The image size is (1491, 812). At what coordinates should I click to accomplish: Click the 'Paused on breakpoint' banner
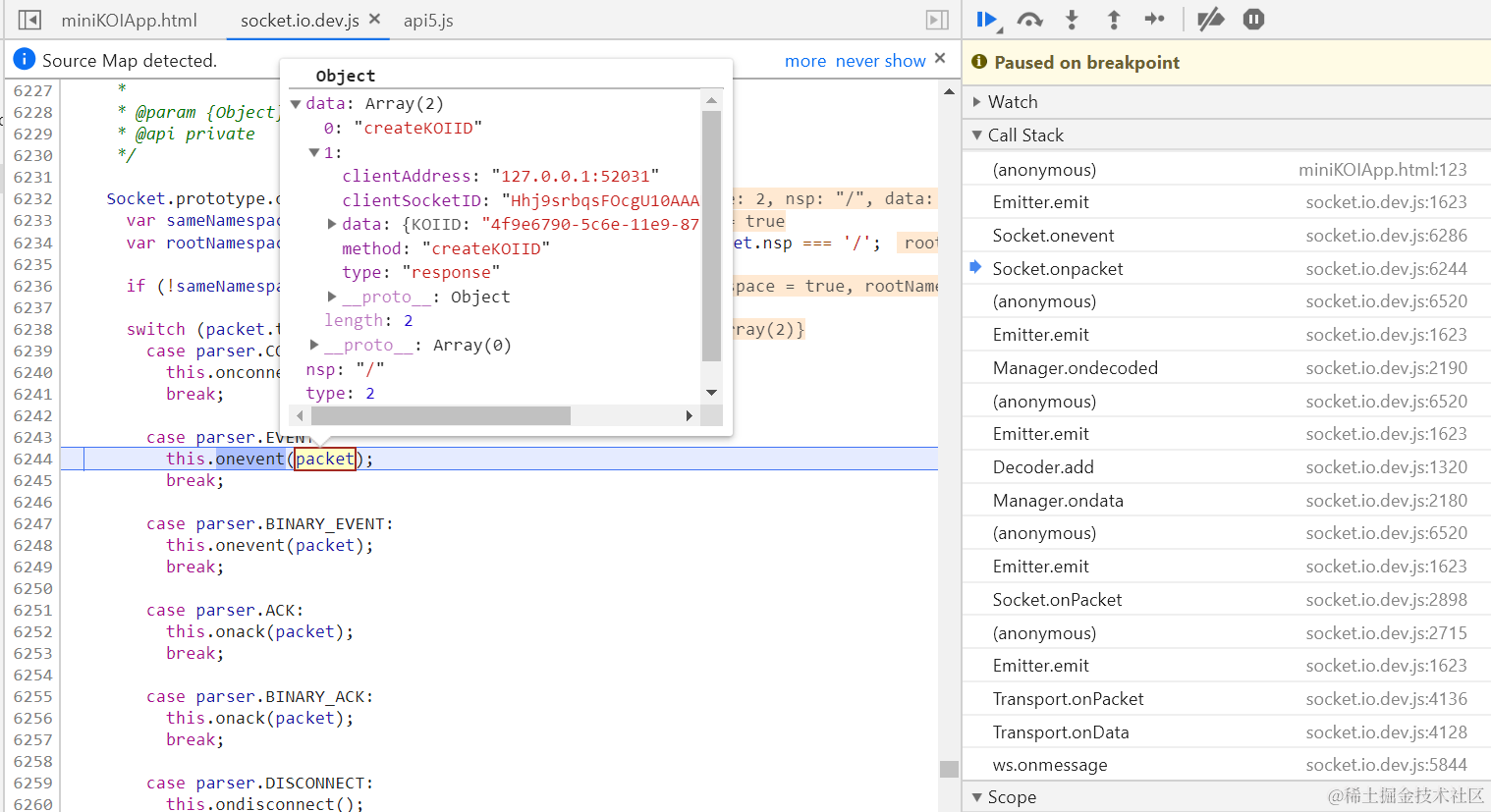point(1227,63)
